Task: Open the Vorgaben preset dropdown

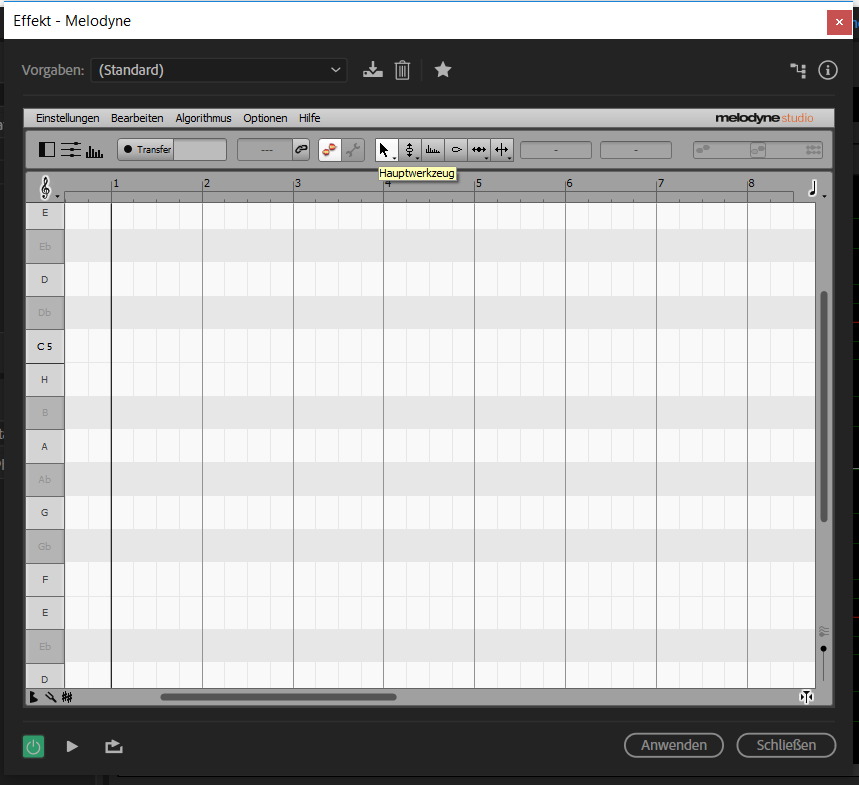Action: 219,70
